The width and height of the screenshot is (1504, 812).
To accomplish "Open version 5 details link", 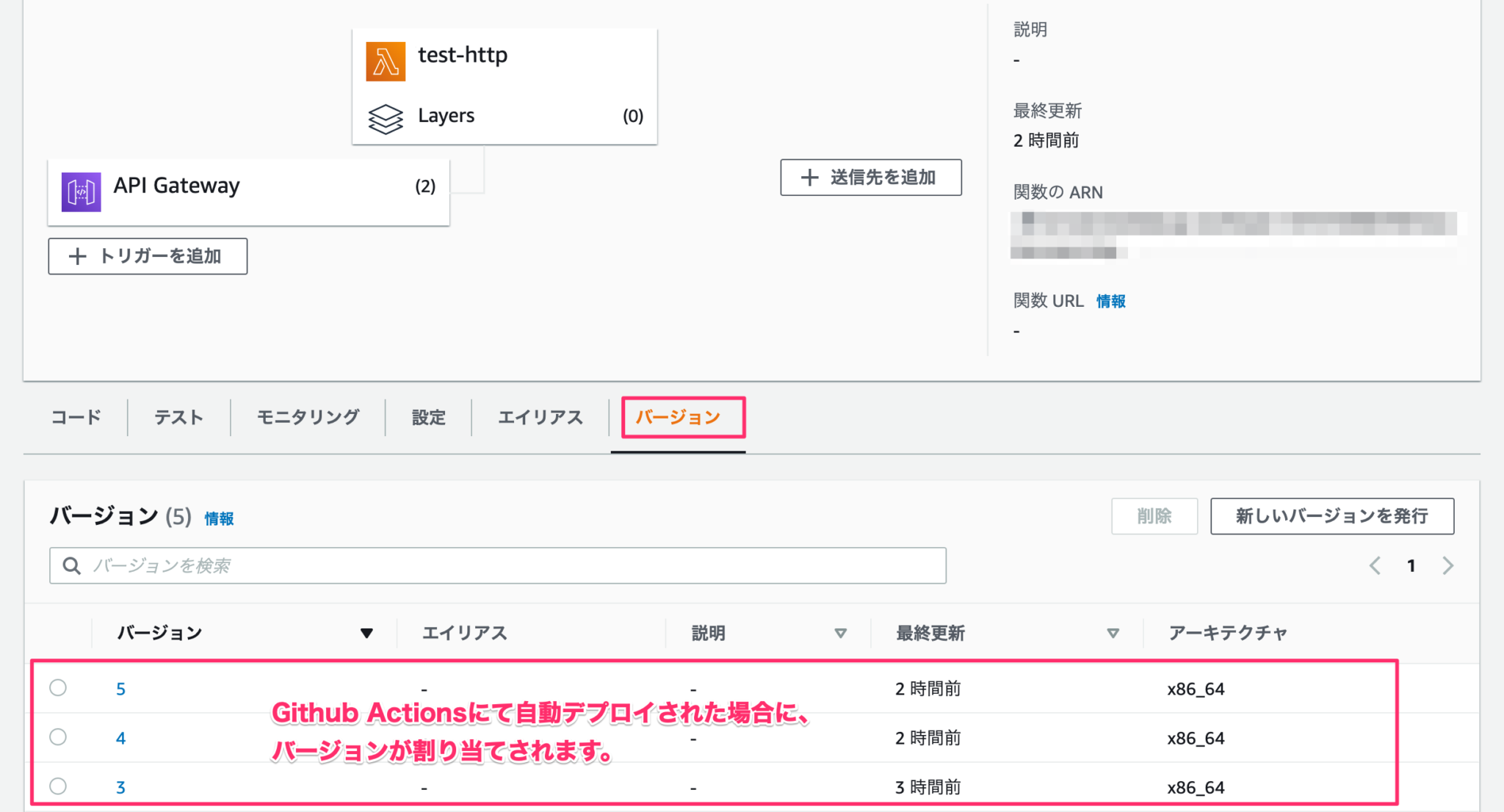I will click(x=120, y=688).
